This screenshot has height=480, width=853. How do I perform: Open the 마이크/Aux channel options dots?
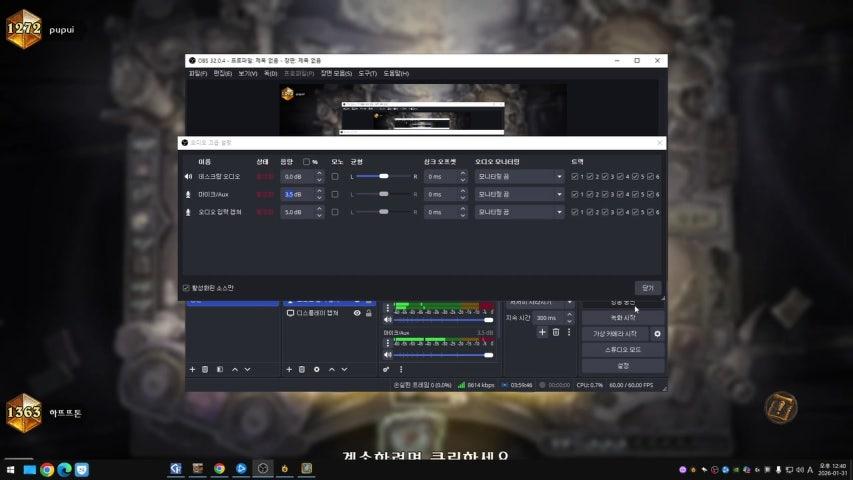[x=388, y=343]
